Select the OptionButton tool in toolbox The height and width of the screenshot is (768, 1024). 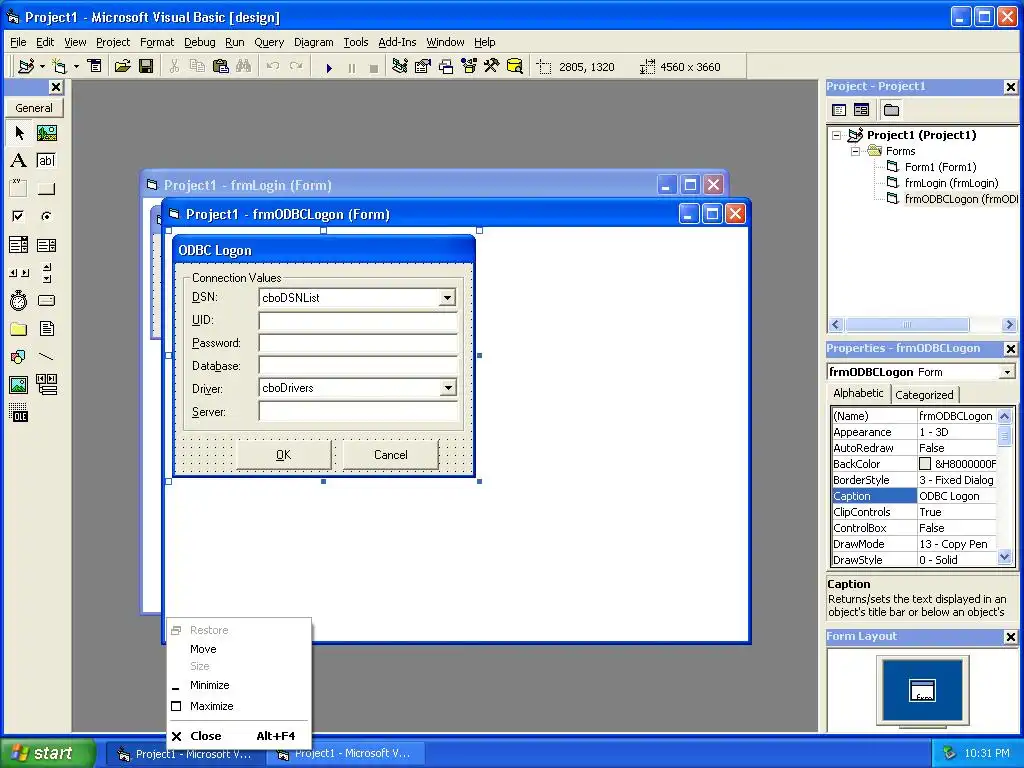46,216
